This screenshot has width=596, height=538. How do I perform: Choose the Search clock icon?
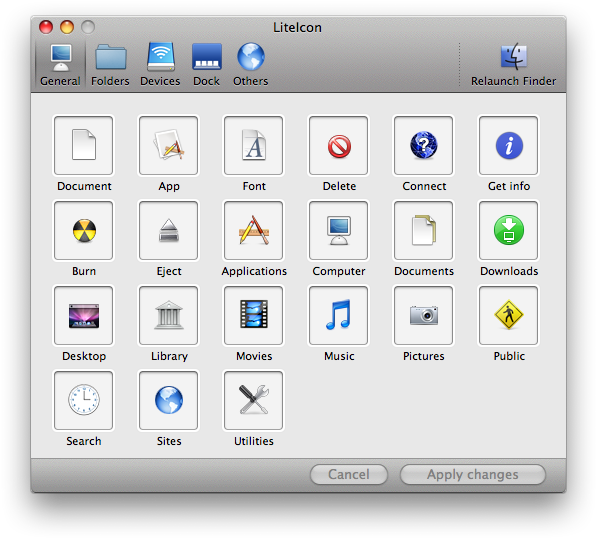84,401
